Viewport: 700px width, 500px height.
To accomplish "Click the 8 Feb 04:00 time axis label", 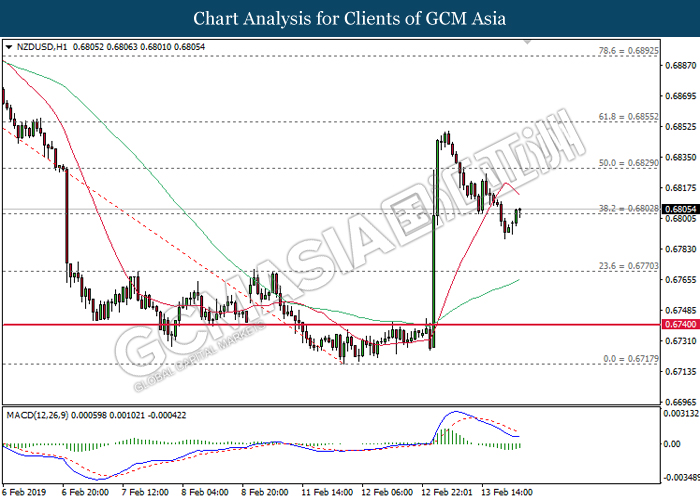I will tap(205, 492).
